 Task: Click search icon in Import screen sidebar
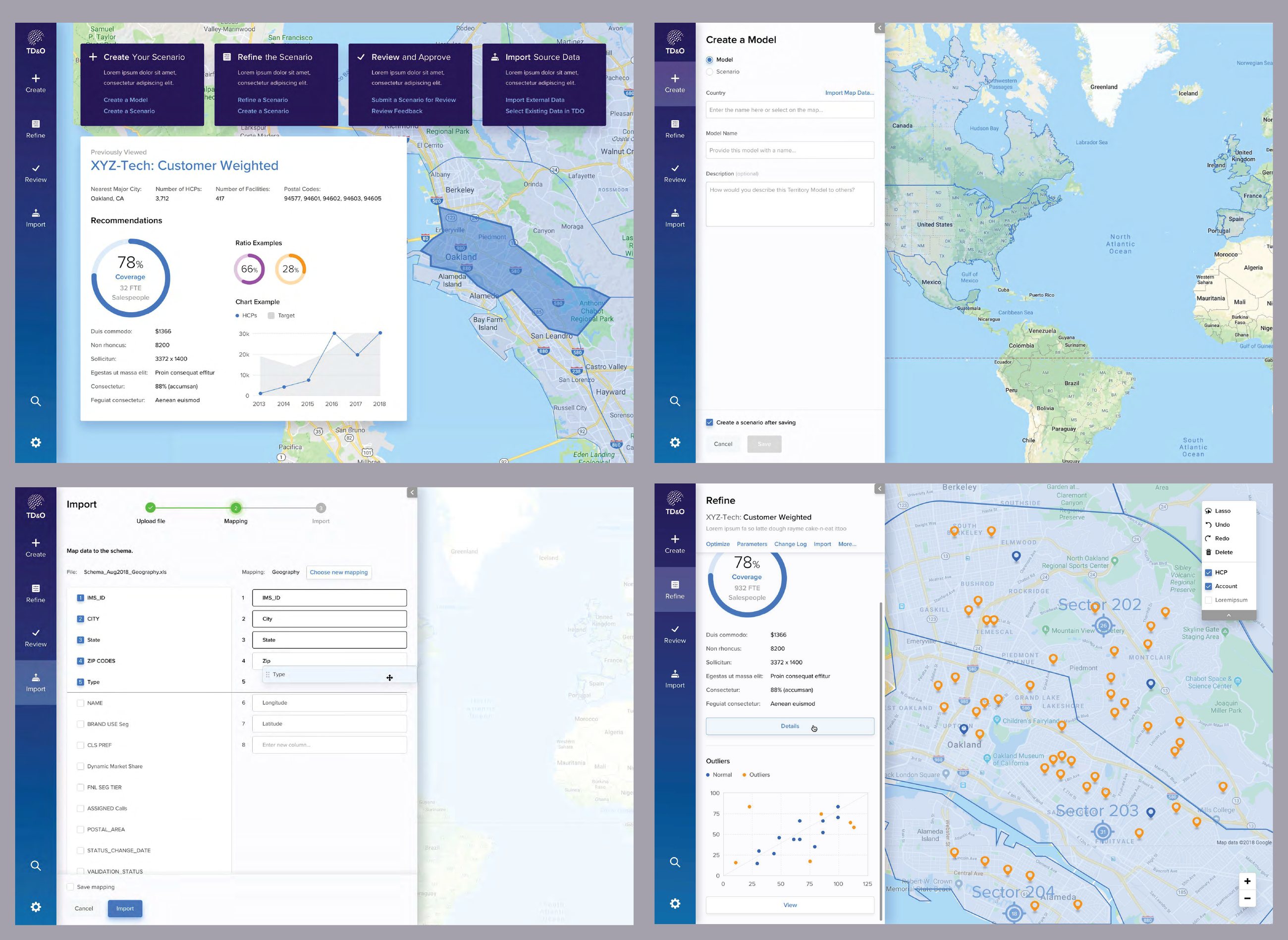point(35,866)
